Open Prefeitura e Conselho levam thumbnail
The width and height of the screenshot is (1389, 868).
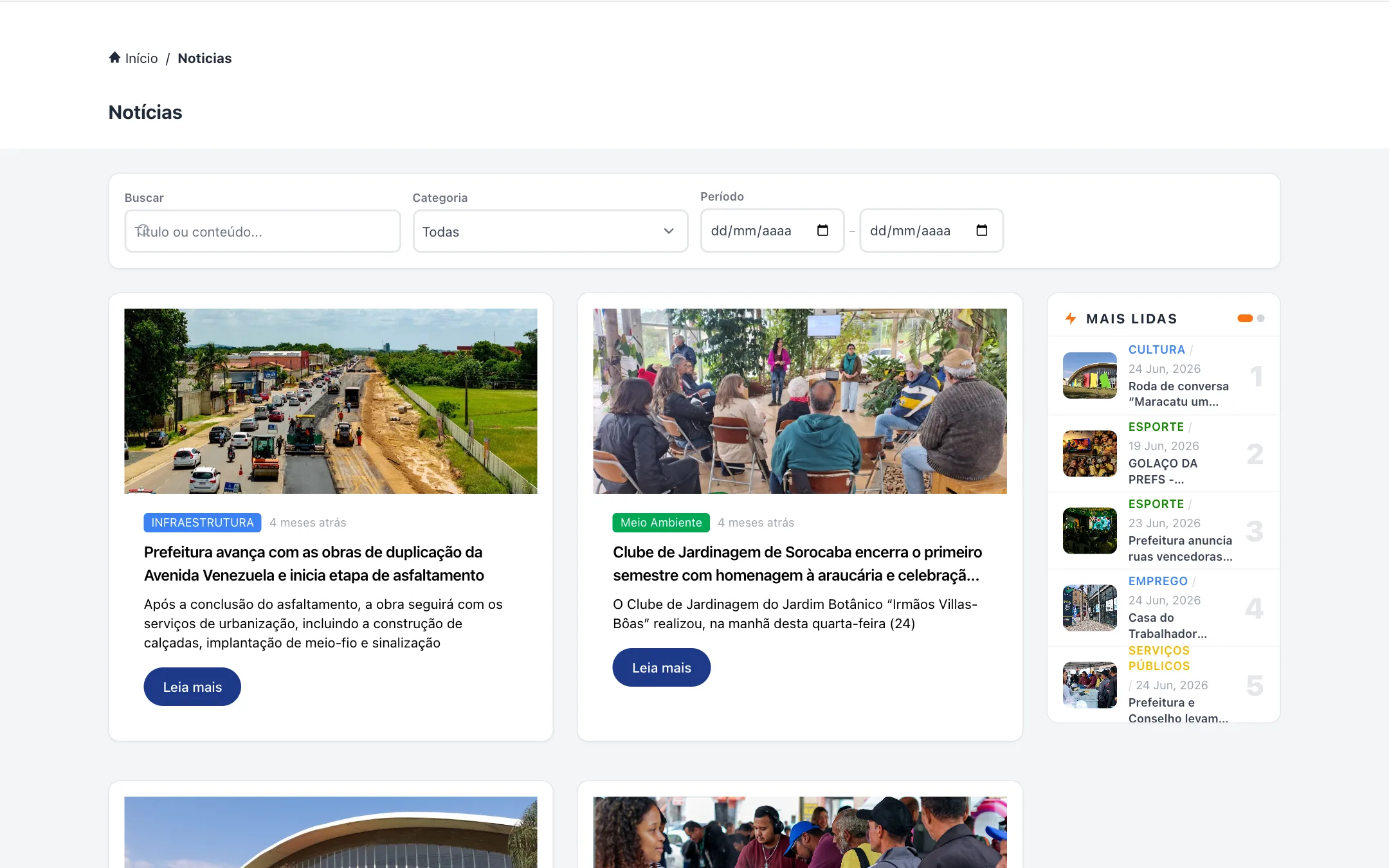click(x=1090, y=685)
